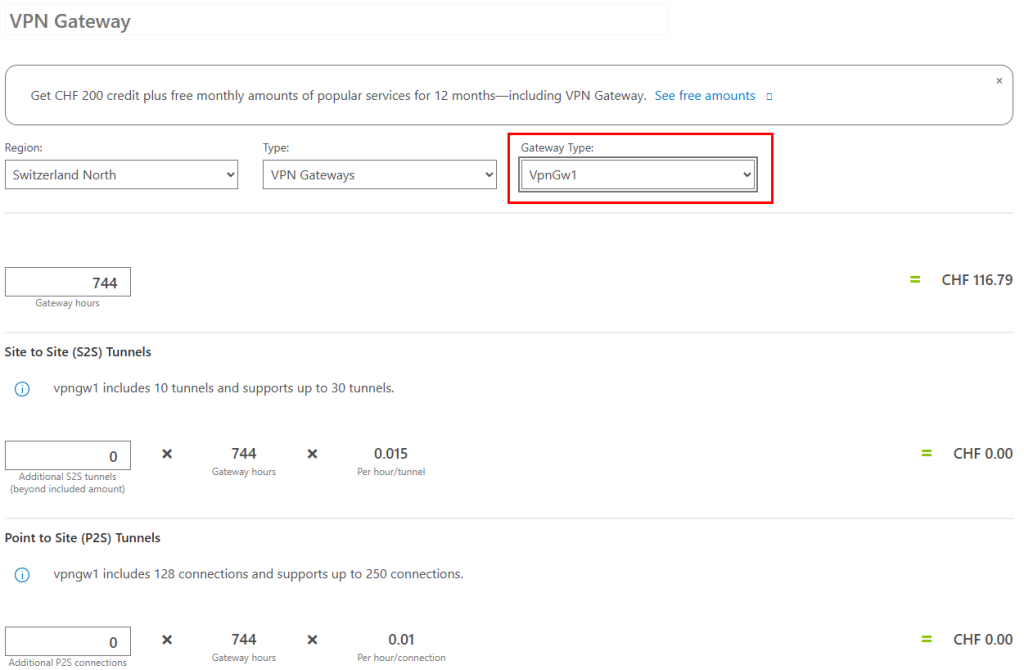Click the 'Per hour/connection' caption

[x=401, y=658]
